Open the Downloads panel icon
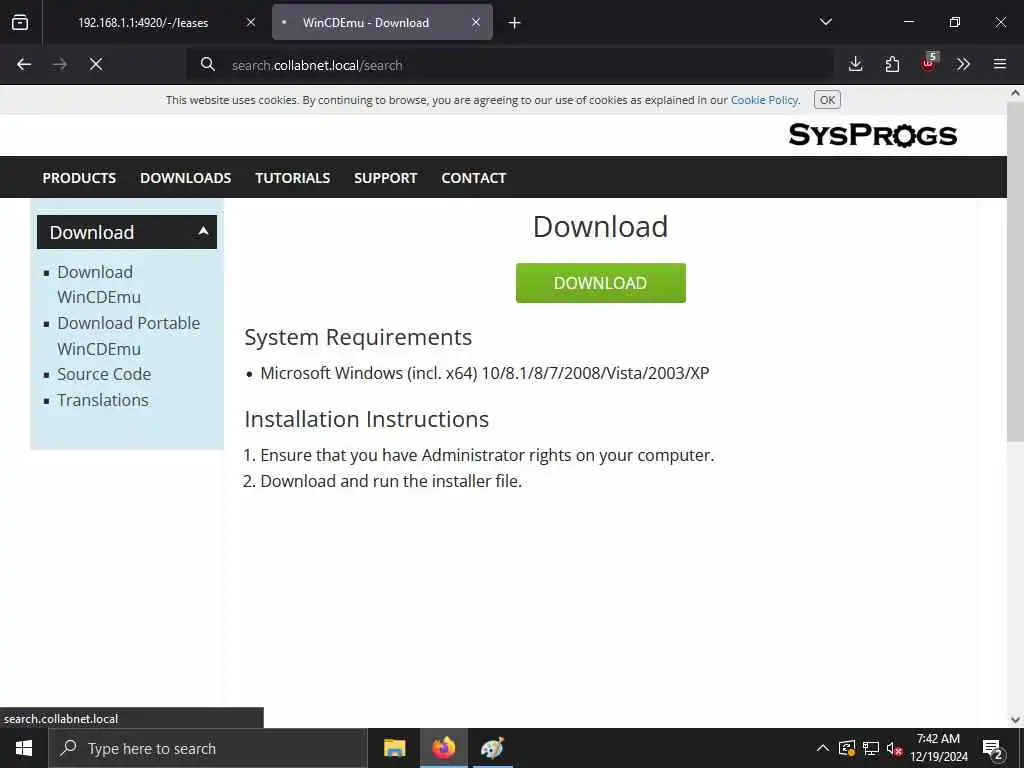This screenshot has height=768, width=1024. click(x=856, y=64)
